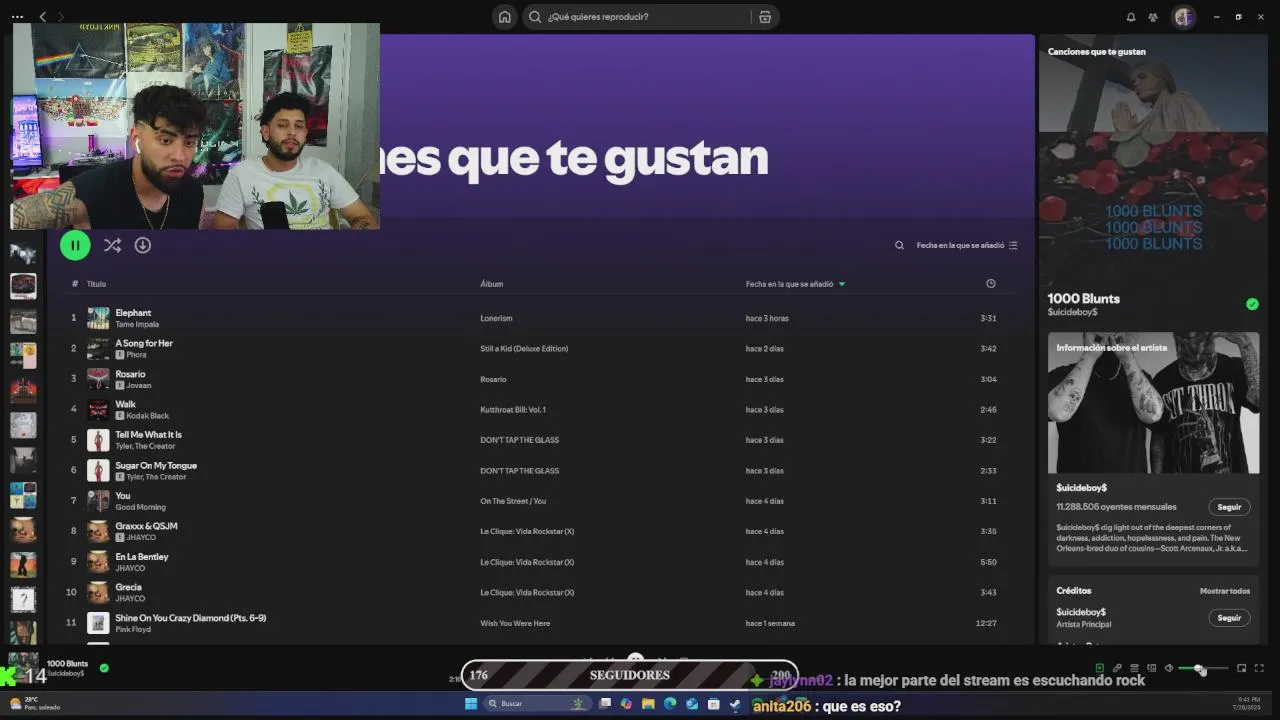Open connect to a device icon
The height and width of the screenshot is (720, 1280).
[x=1151, y=668]
